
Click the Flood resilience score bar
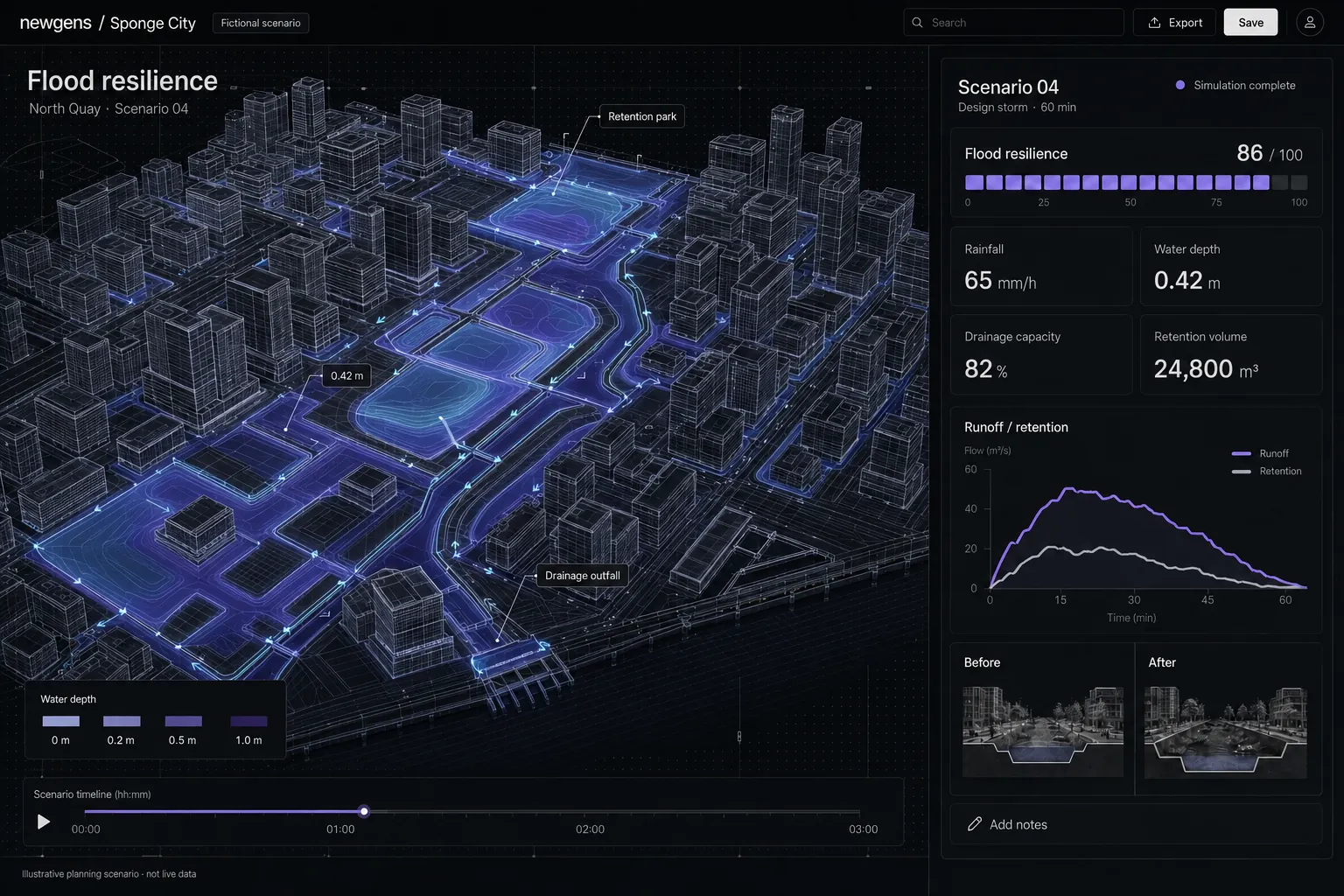pos(1136,182)
